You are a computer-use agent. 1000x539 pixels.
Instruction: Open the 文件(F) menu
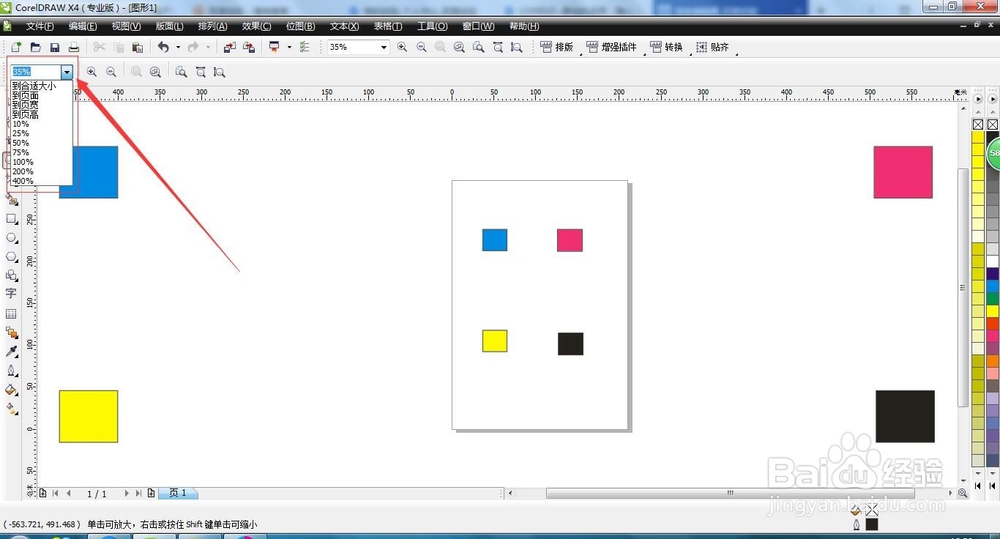tap(40, 26)
